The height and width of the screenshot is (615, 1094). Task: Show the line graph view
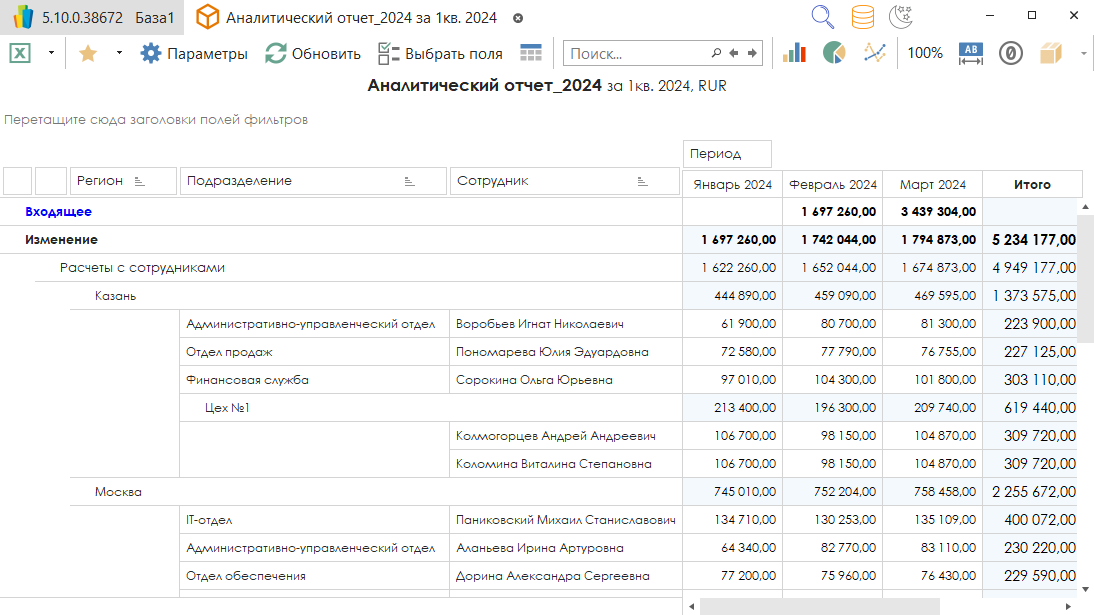click(x=875, y=53)
